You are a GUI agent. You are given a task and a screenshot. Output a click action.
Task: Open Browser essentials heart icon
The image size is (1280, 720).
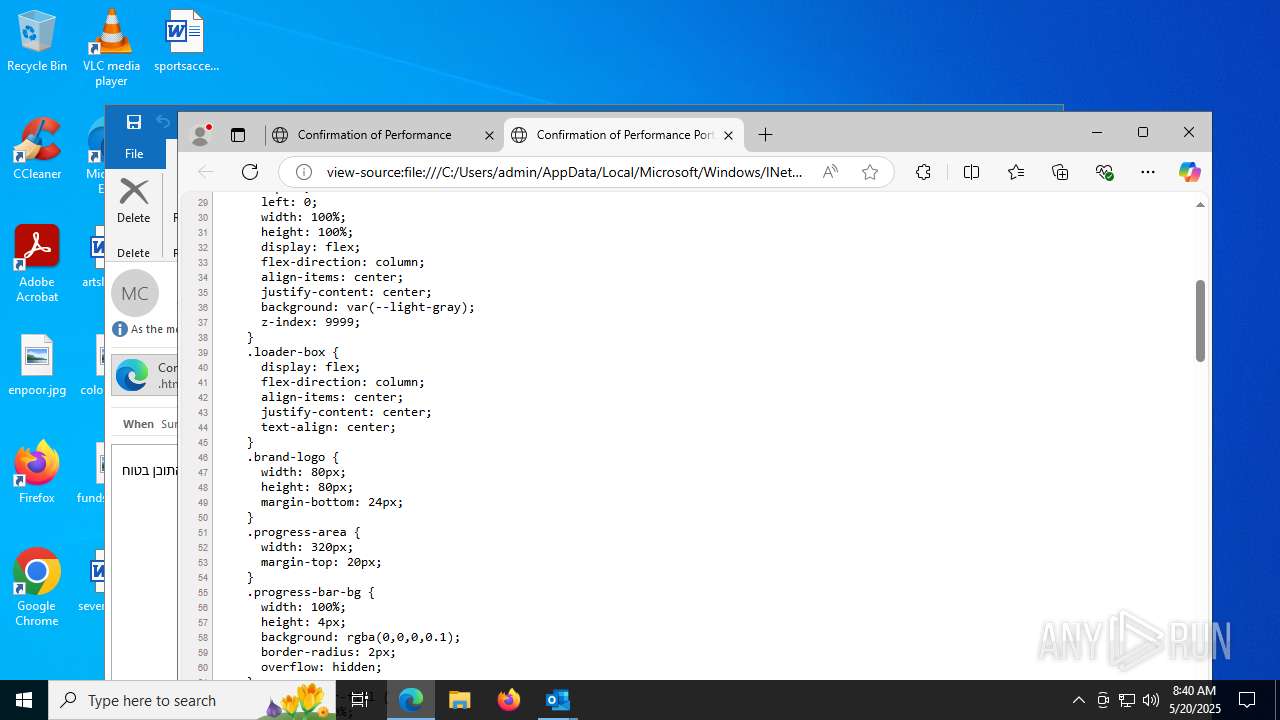tap(1105, 172)
